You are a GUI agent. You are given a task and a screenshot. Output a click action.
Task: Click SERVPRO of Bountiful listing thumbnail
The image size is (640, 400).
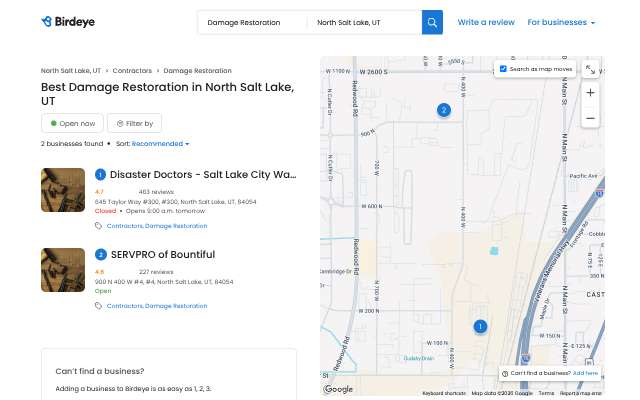point(63,270)
